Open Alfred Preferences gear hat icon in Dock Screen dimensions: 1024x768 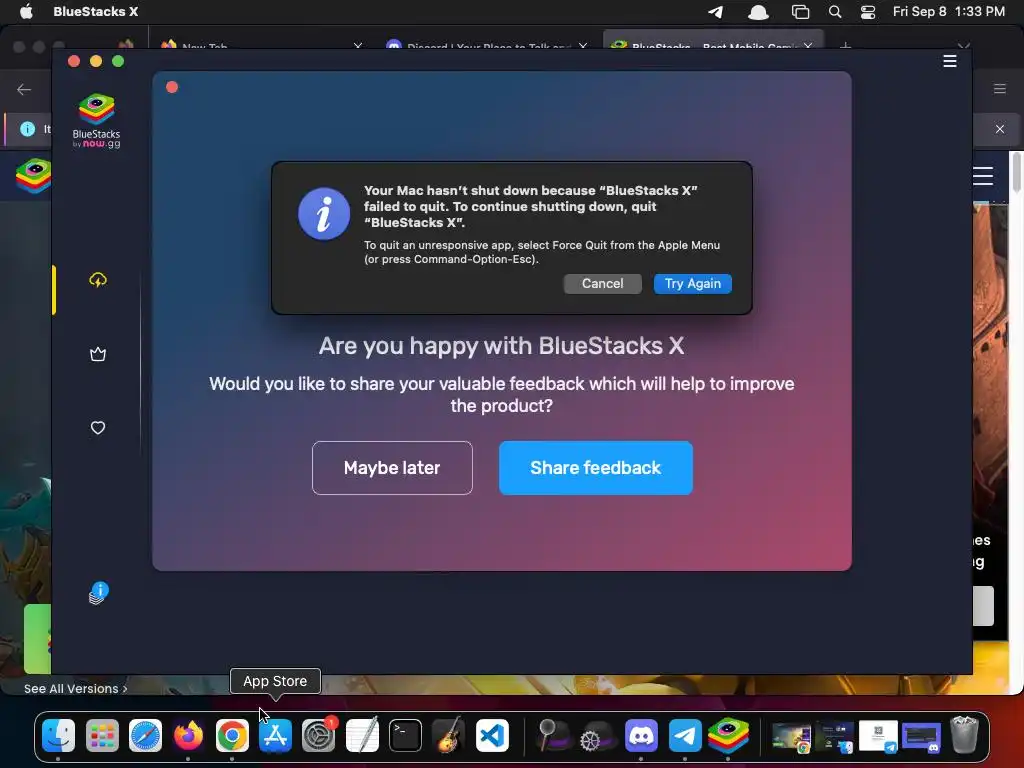pos(596,735)
